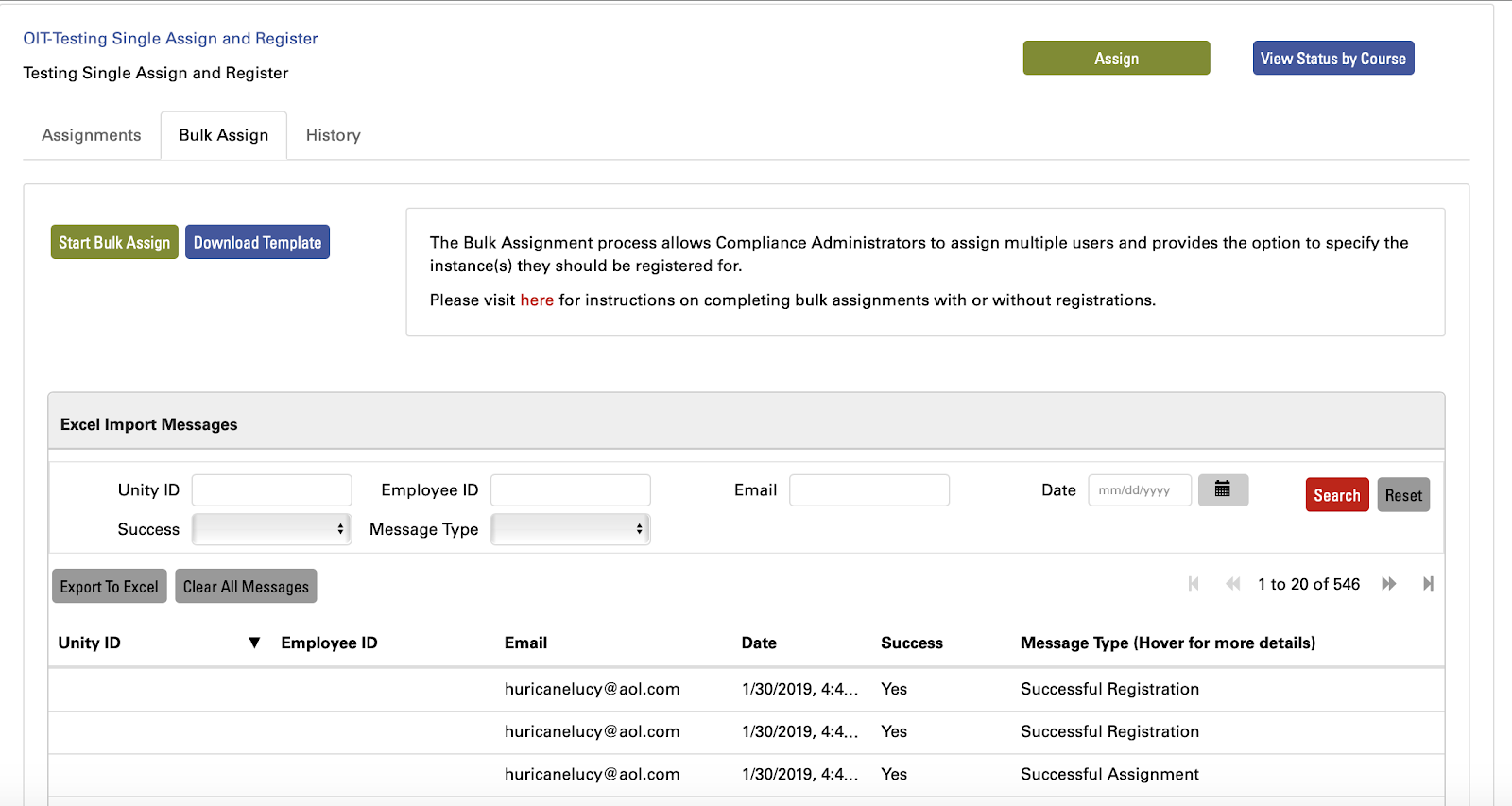
Task: Select the Successful Assignment message cell
Action: point(1109,774)
